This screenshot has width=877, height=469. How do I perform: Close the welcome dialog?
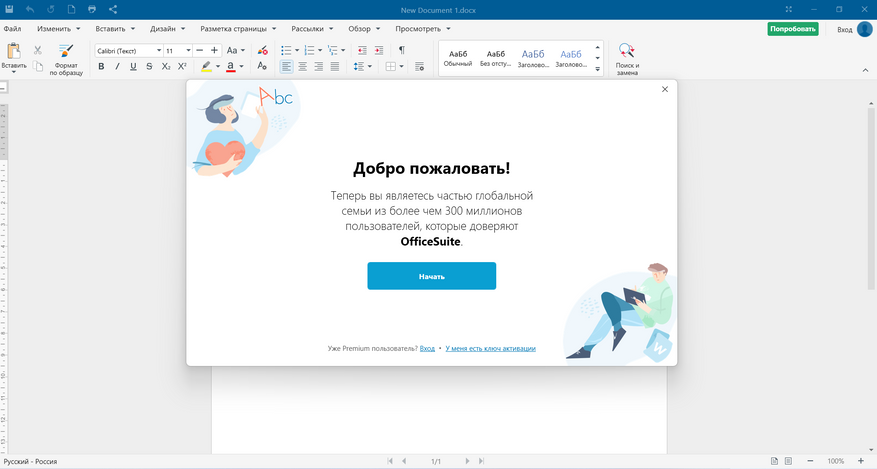(664, 89)
